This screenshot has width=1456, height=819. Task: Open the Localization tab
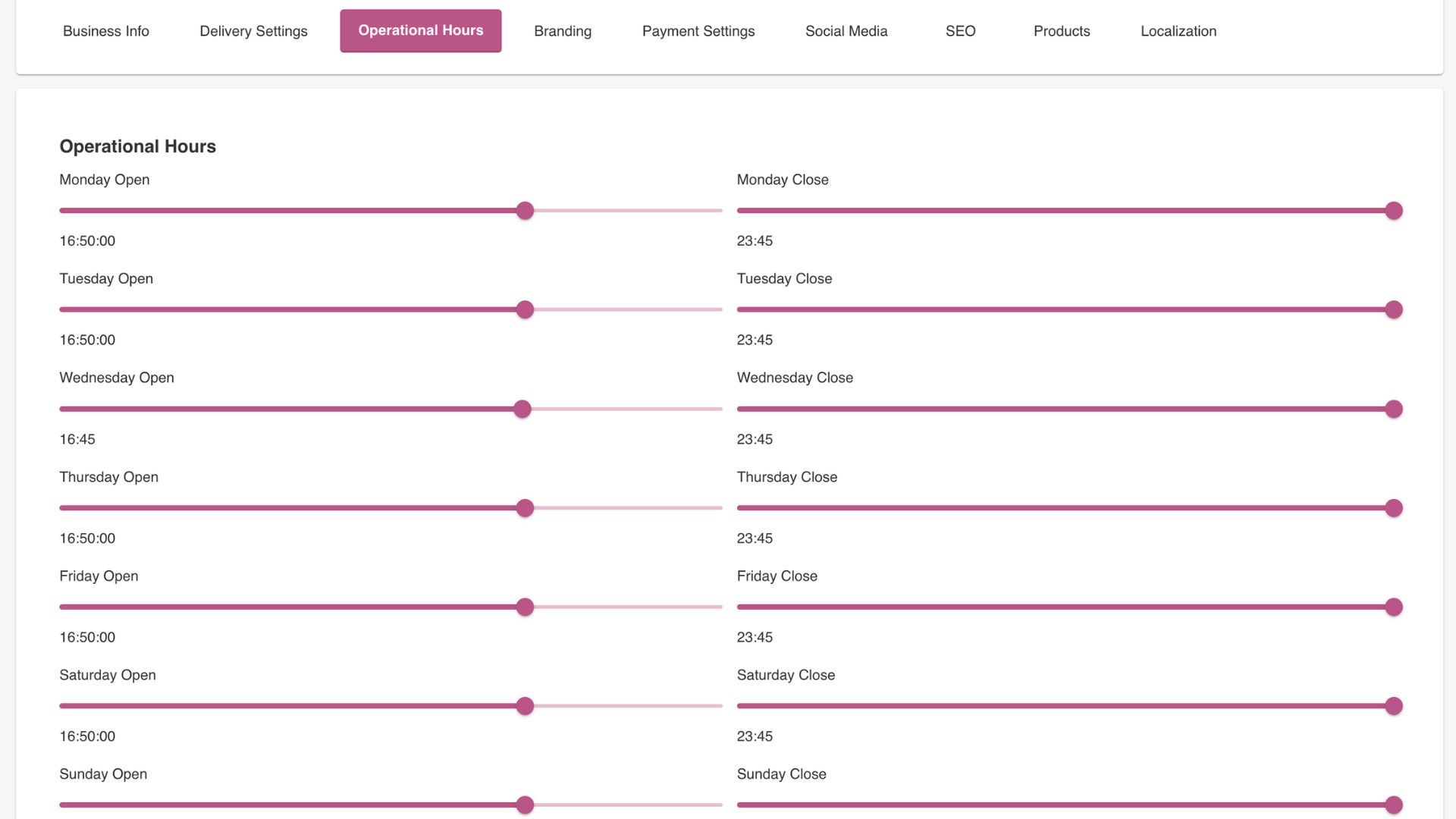pyautogui.click(x=1178, y=31)
